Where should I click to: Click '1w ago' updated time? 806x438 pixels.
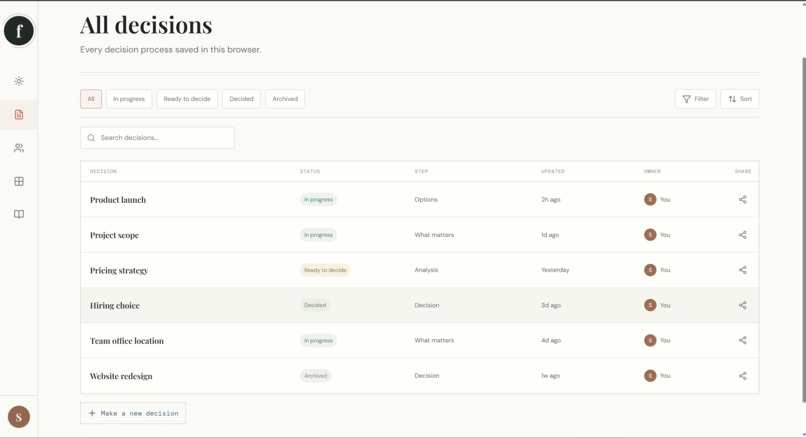[x=551, y=376]
